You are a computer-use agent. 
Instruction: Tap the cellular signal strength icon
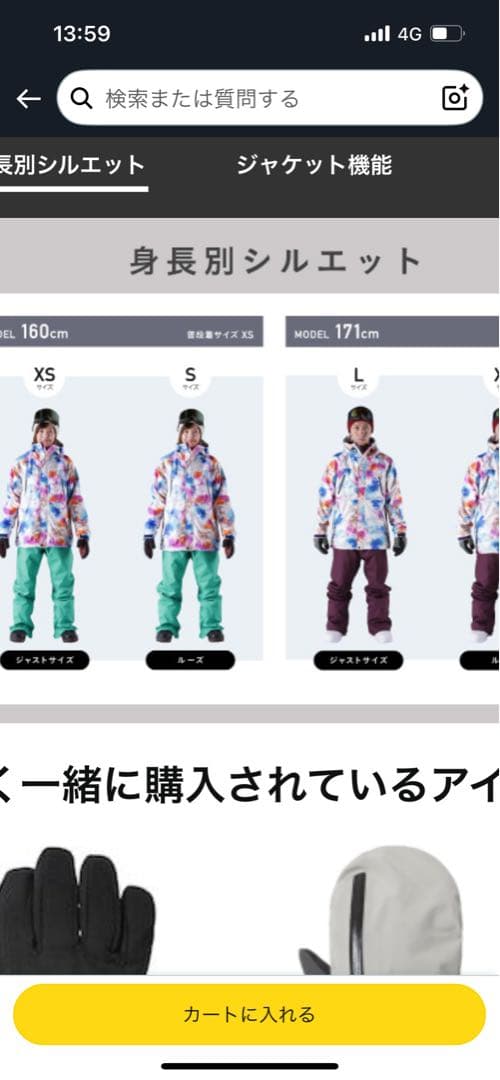377,34
